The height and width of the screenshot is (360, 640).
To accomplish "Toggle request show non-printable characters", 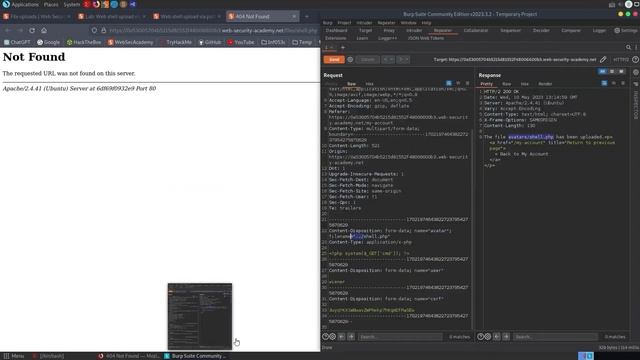I will coord(458,83).
